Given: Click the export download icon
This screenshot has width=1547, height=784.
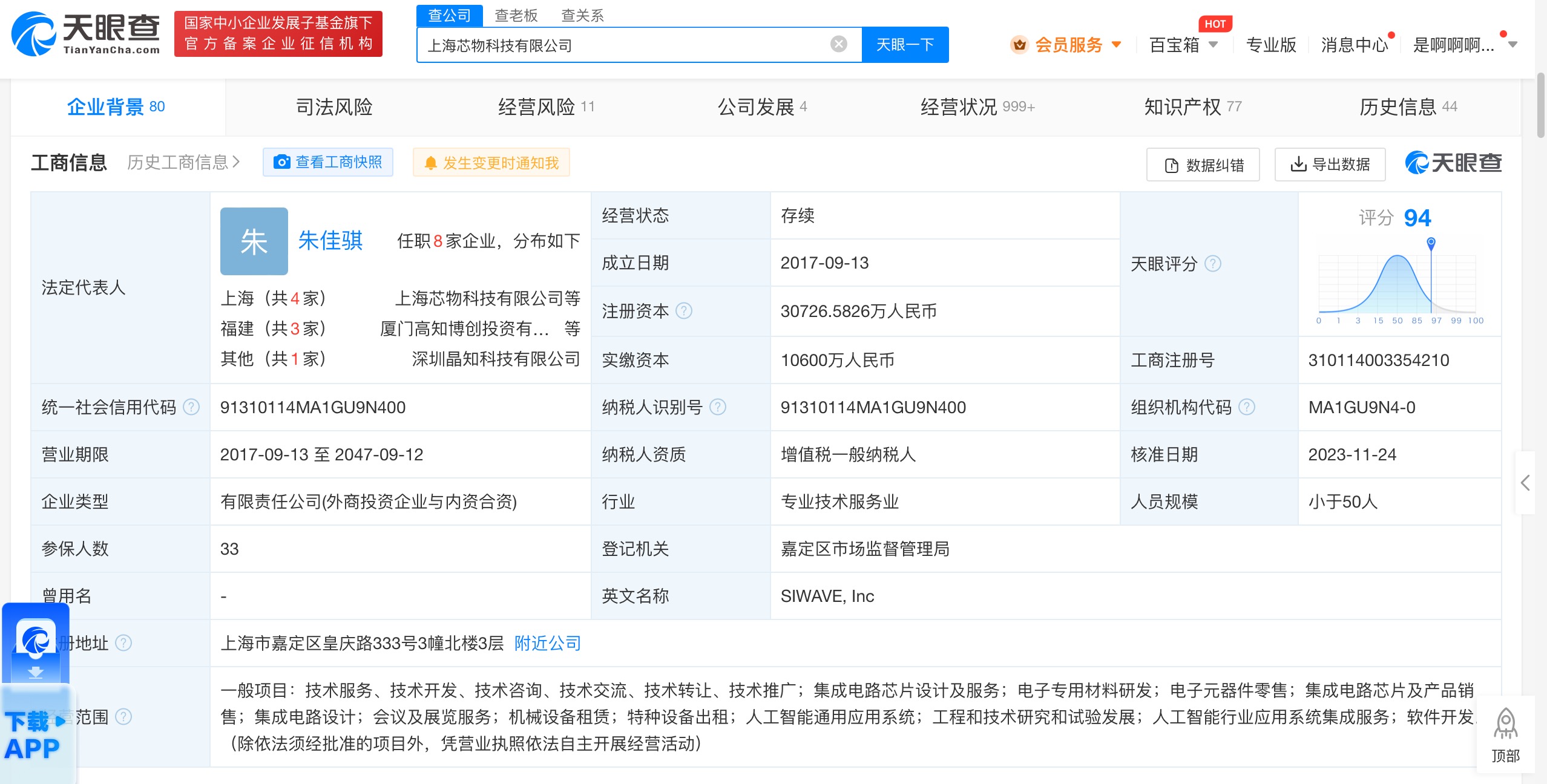Looking at the screenshot, I should click(x=1298, y=164).
